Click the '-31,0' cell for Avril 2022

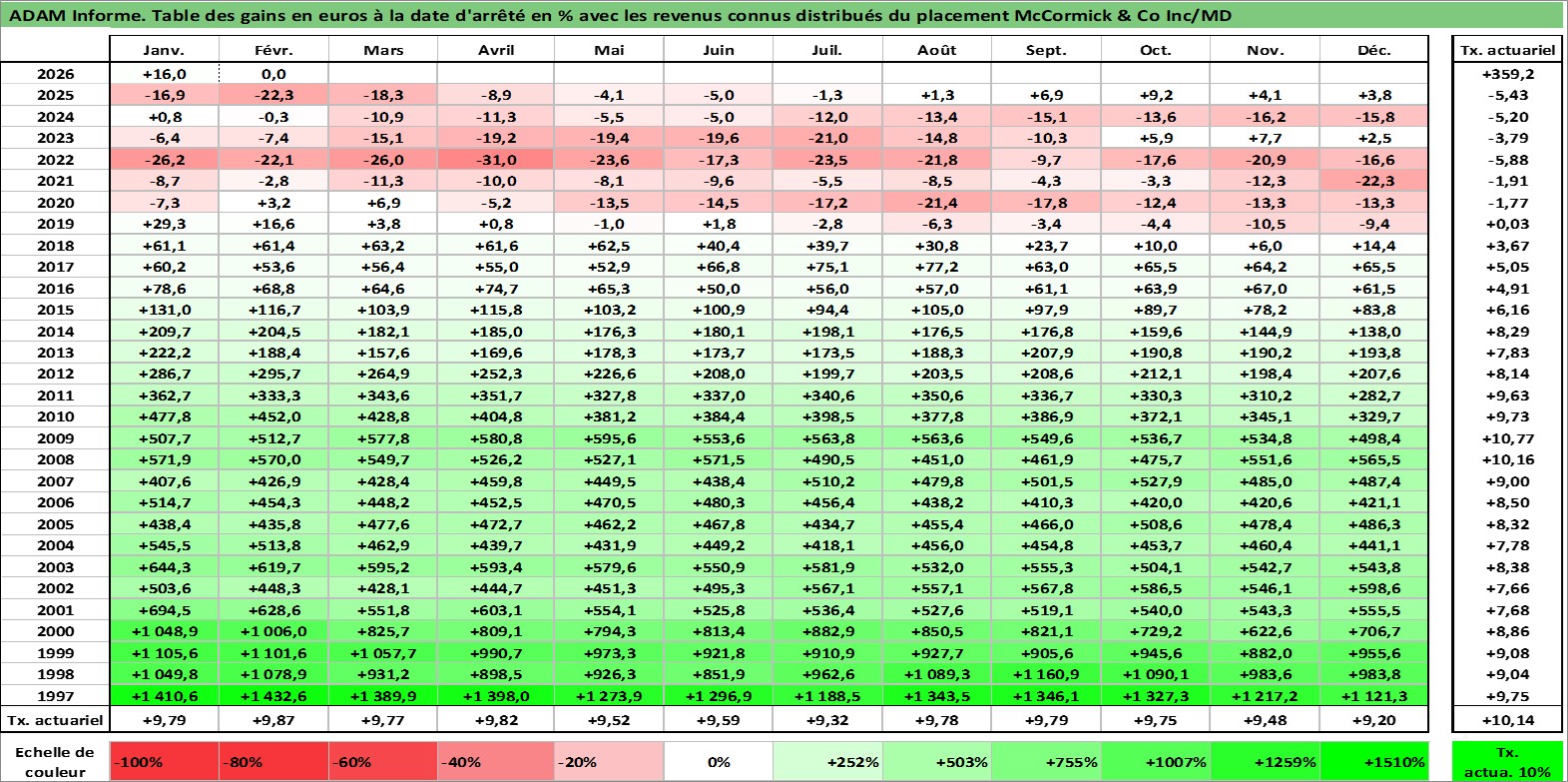pyautogui.click(x=496, y=160)
